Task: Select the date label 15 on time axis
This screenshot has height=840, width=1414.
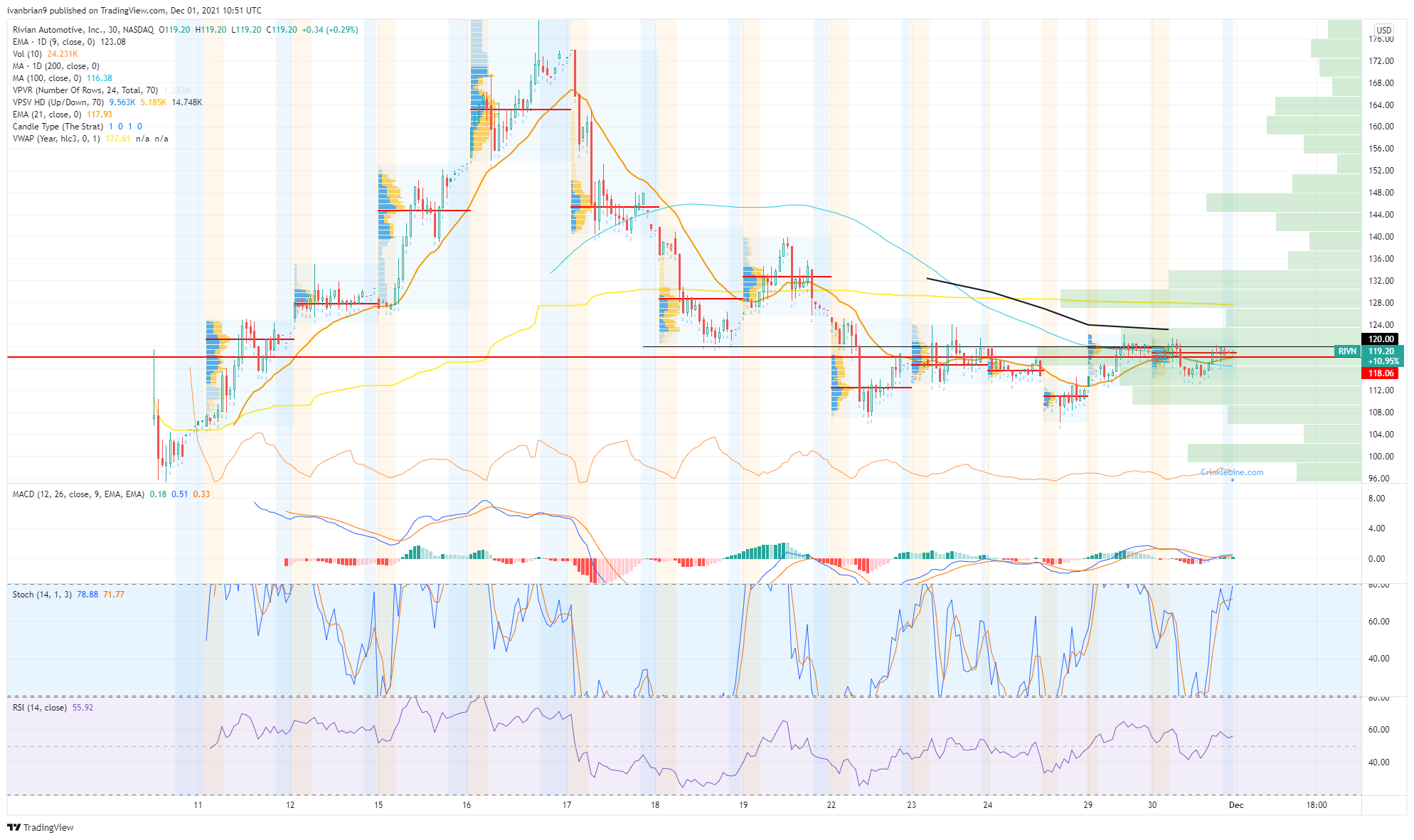Action: click(x=378, y=805)
